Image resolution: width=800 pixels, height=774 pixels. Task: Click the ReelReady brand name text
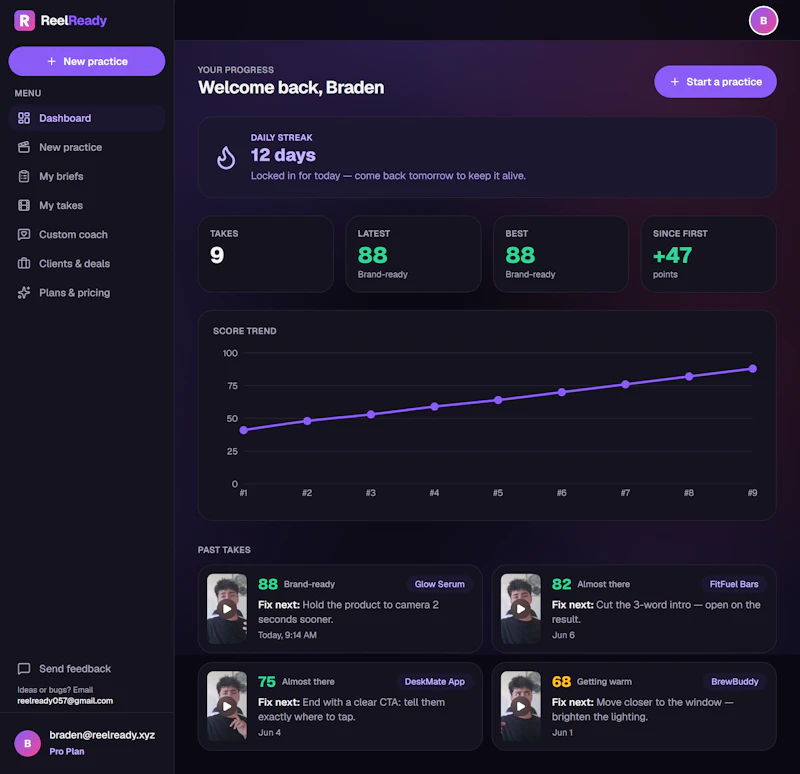(73, 20)
